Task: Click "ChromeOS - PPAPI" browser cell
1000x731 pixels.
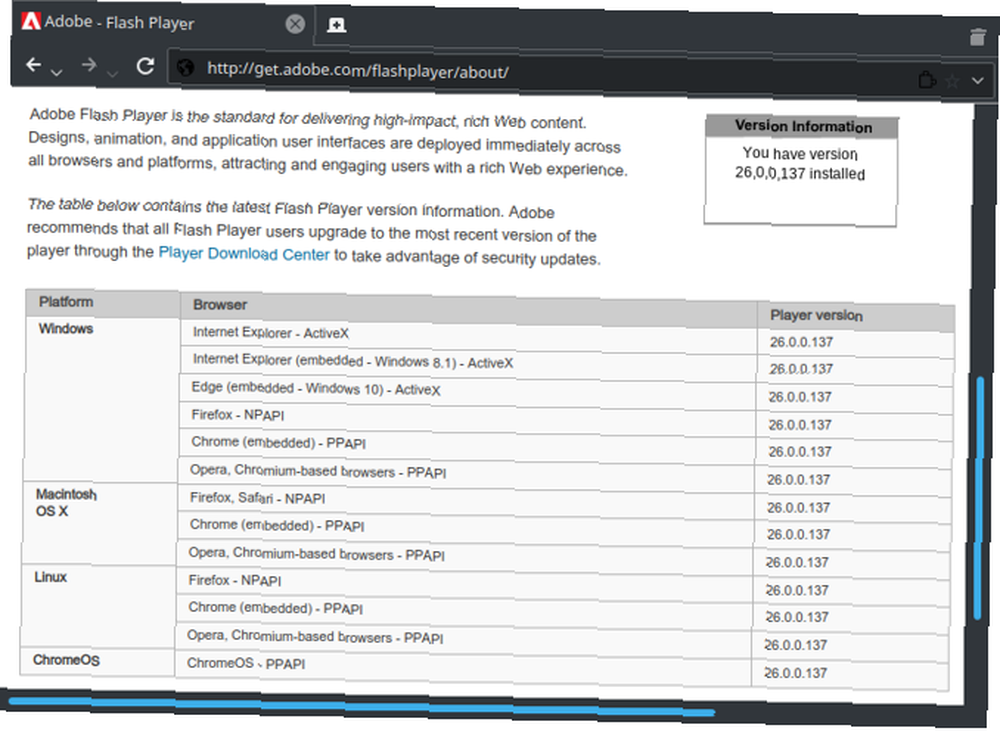Action: pos(462,668)
